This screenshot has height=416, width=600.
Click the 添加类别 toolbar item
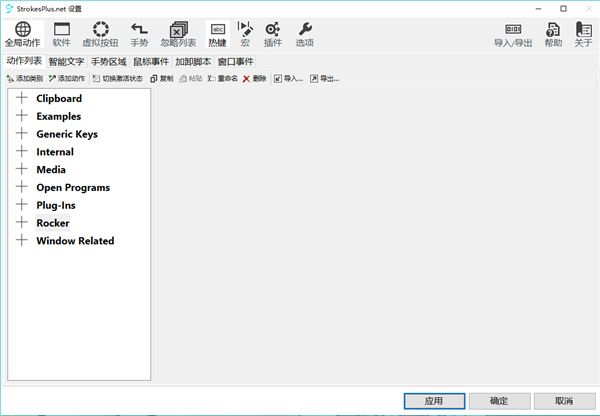24,78
